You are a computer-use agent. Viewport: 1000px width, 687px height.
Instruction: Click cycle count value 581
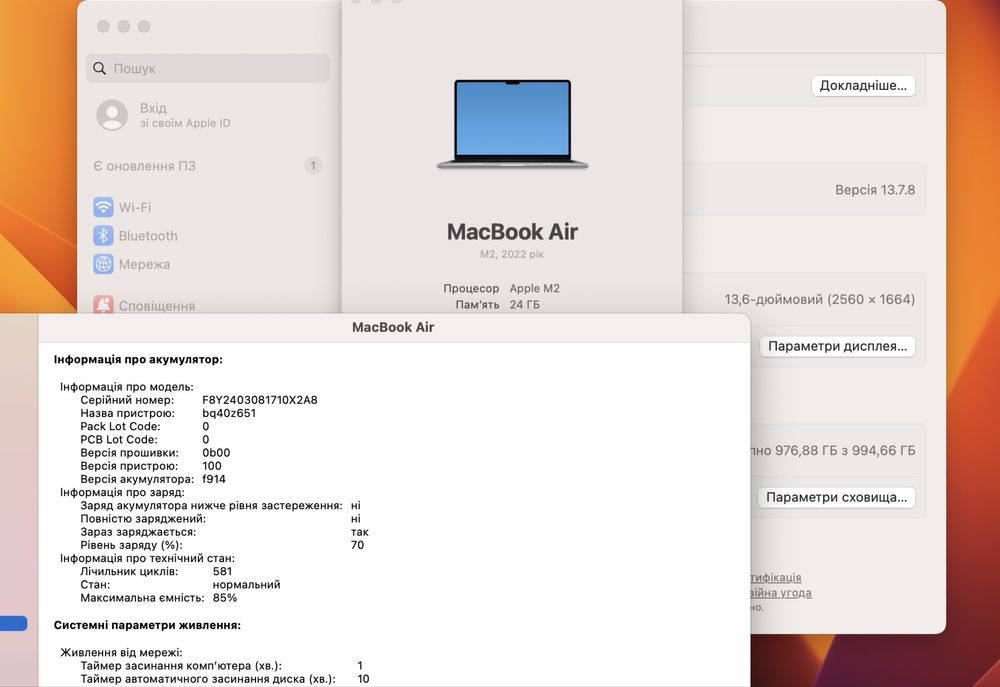(x=222, y=572)
